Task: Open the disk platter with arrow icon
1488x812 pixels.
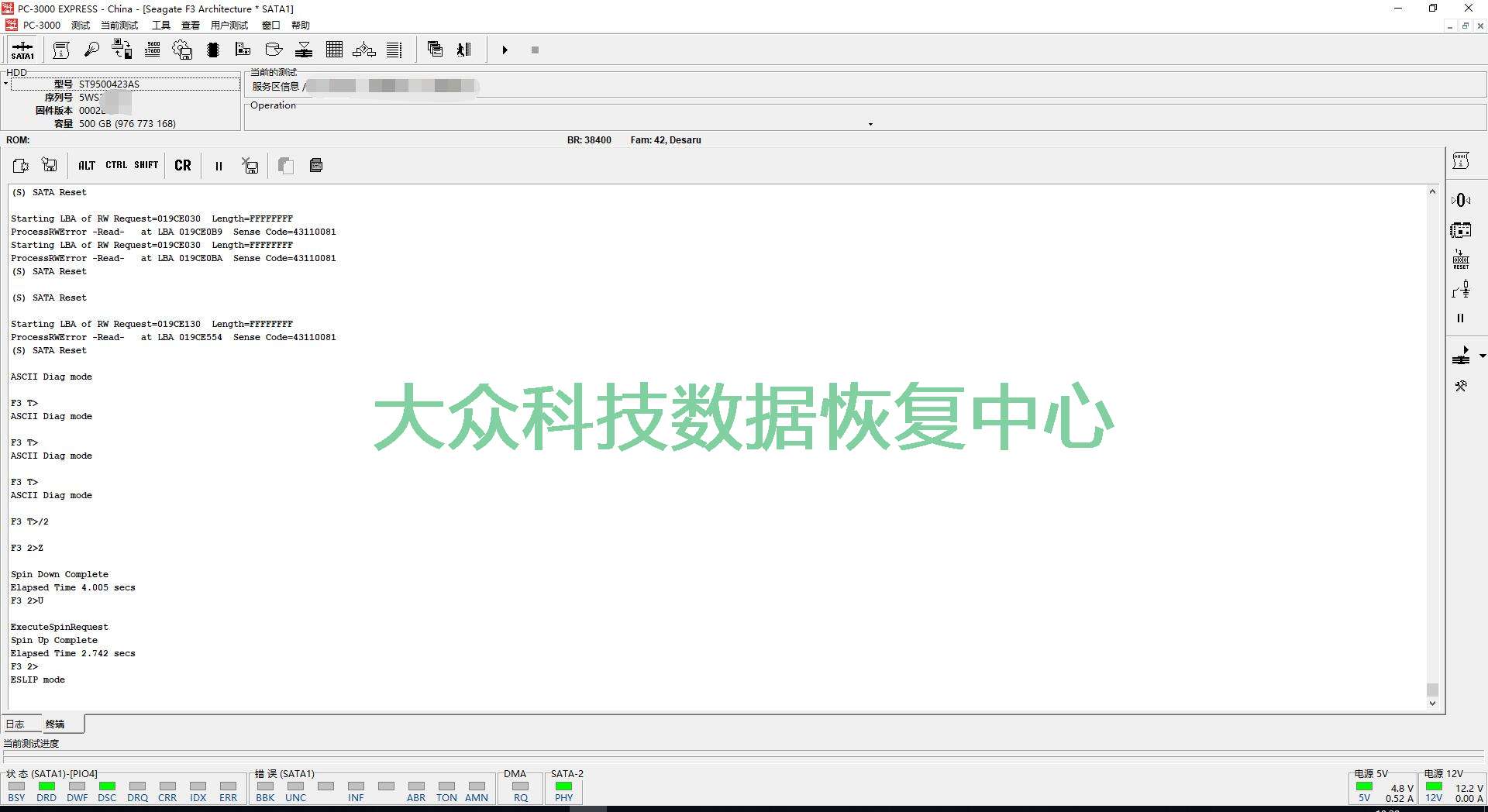Action: pyautogui.click(x=274, y=50)
